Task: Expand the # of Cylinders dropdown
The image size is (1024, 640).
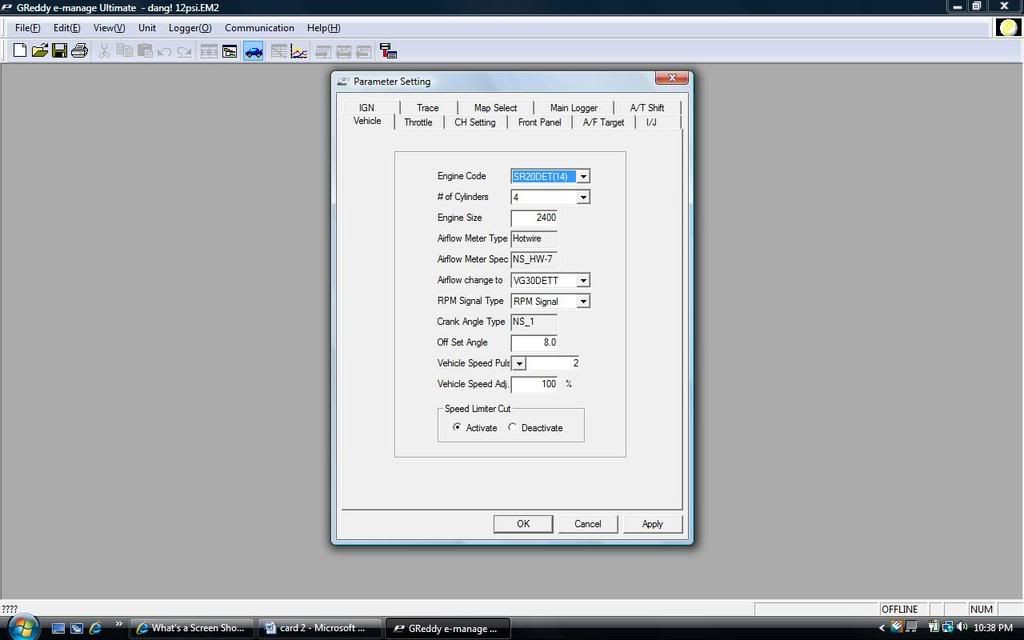Action: (583, 197)
